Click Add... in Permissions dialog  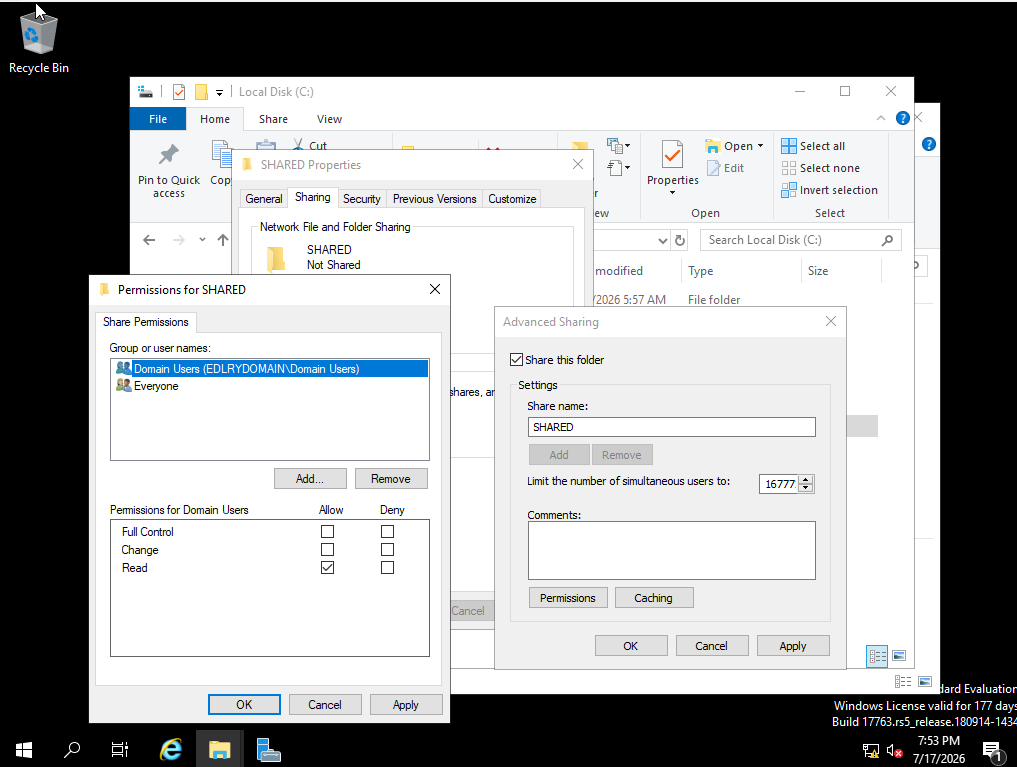click(310, 478)
